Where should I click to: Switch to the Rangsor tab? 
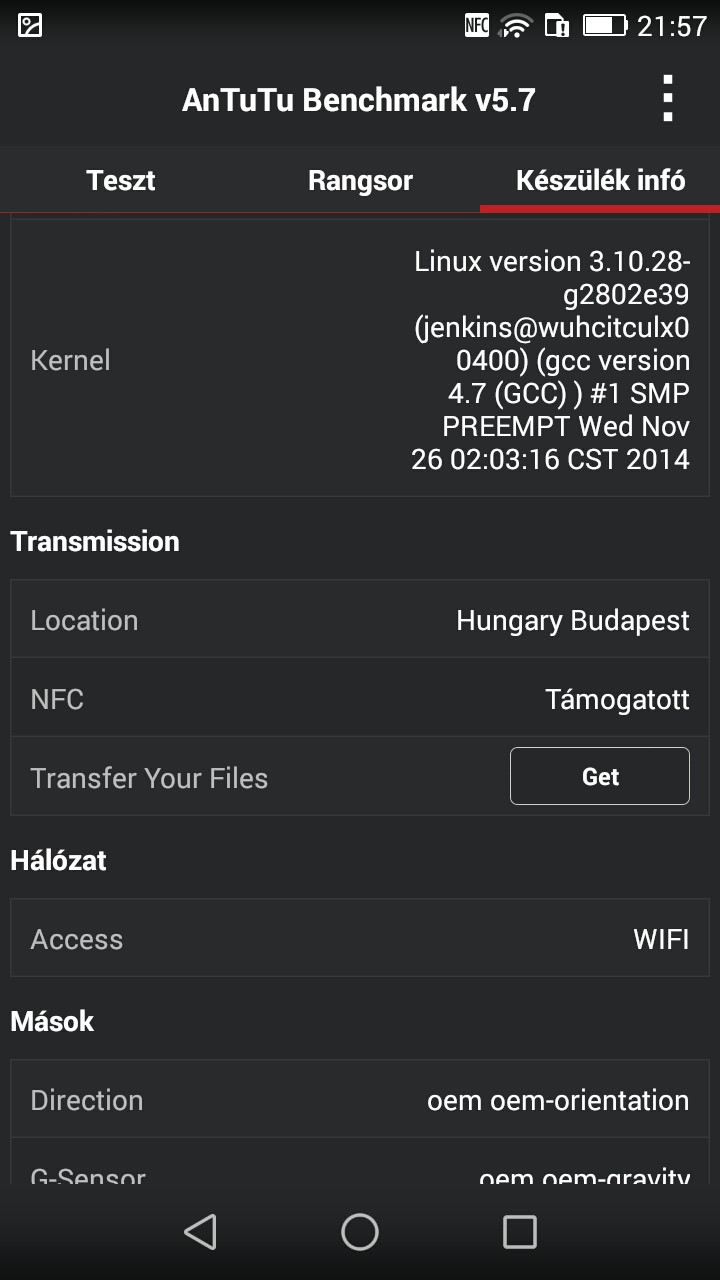tap(360, 181)
